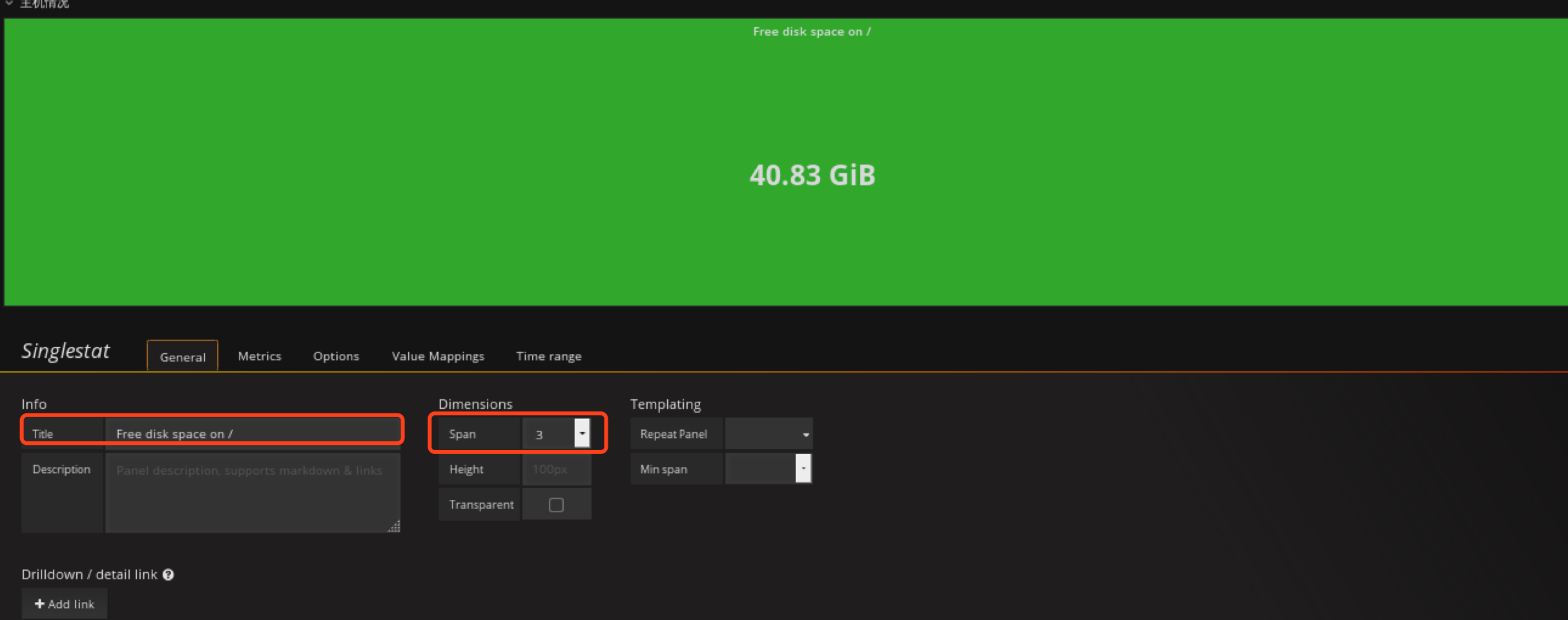Click the Height input field
Viewport: 1568px width, 620px height.
[556, 470]
